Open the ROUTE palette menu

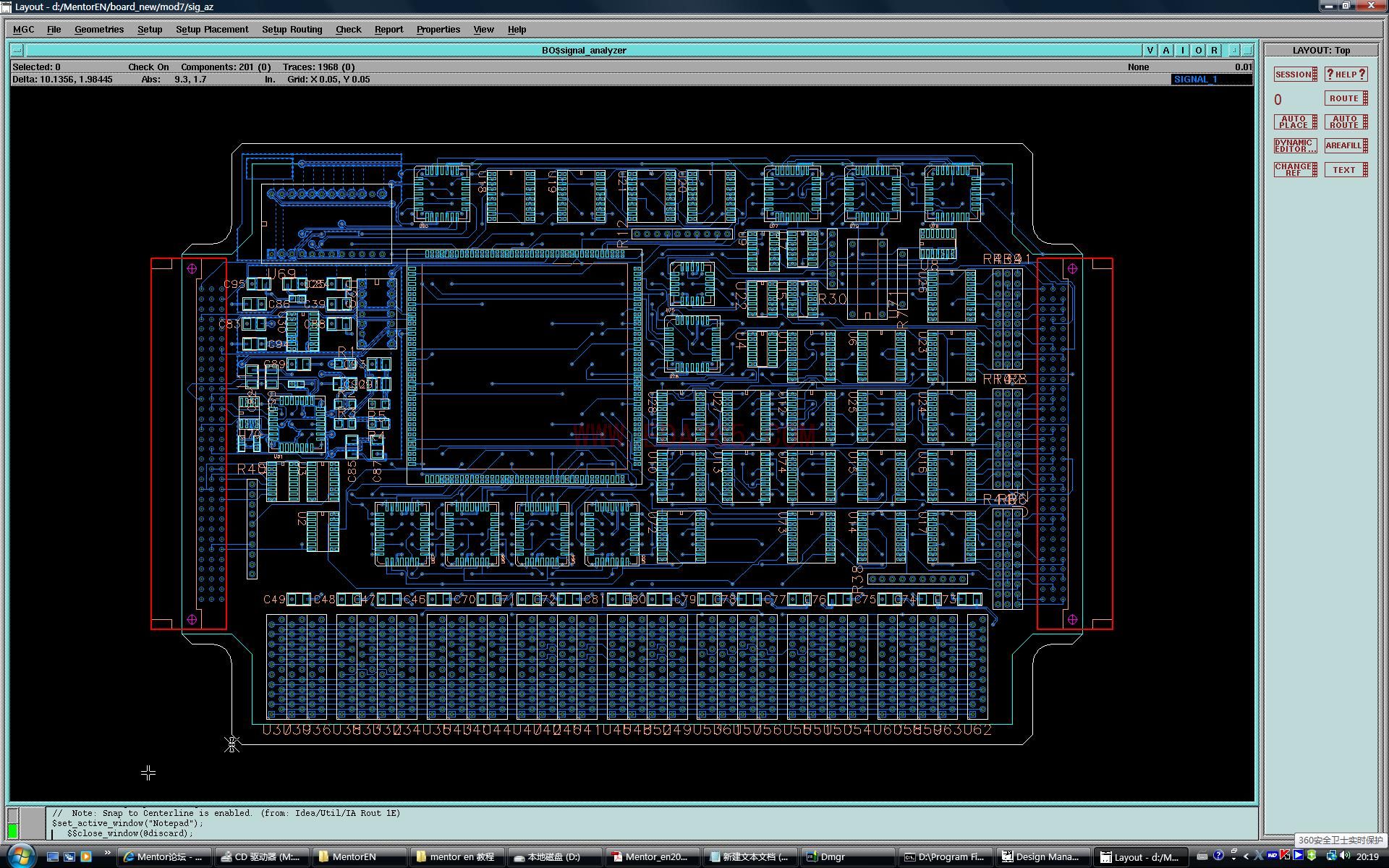(1346, 98)
